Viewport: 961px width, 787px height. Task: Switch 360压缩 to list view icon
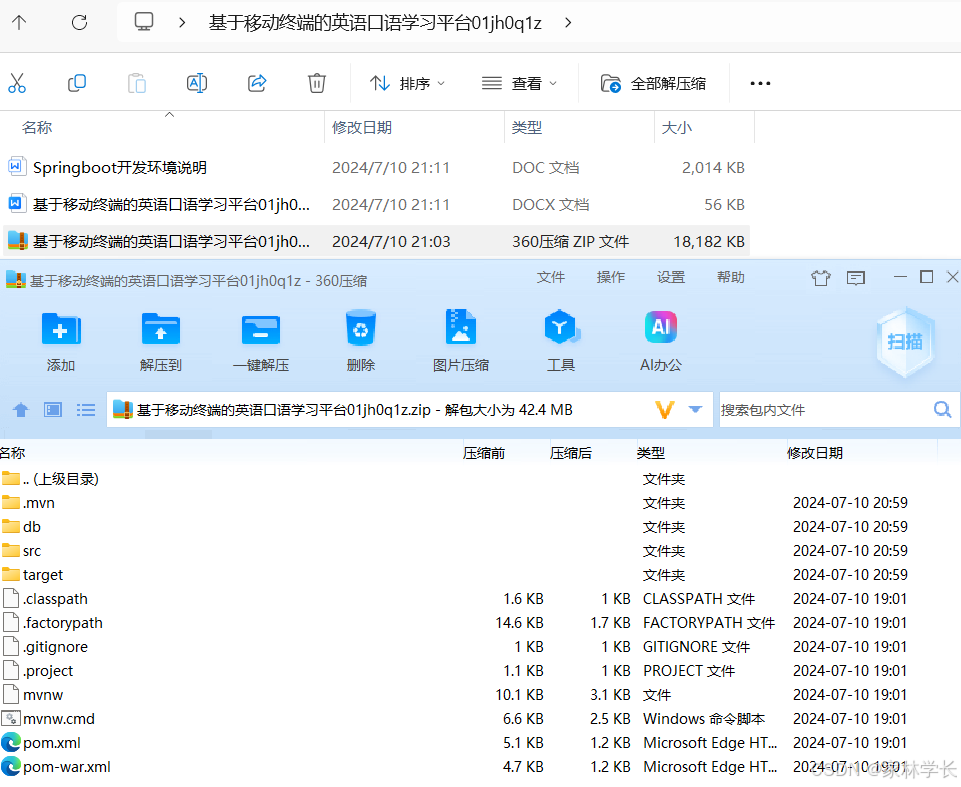(86, 409)
